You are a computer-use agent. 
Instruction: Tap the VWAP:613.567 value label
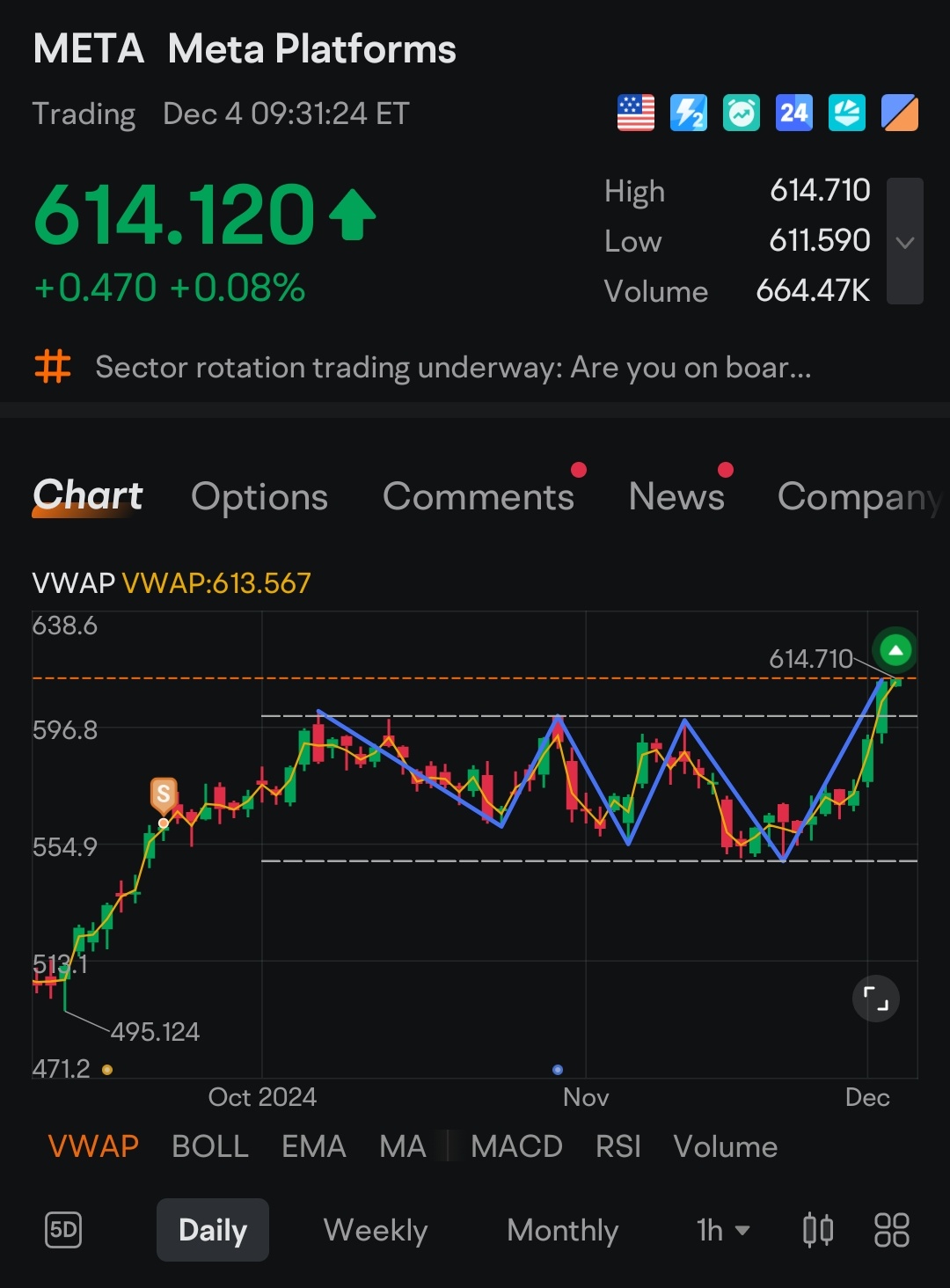216,582
